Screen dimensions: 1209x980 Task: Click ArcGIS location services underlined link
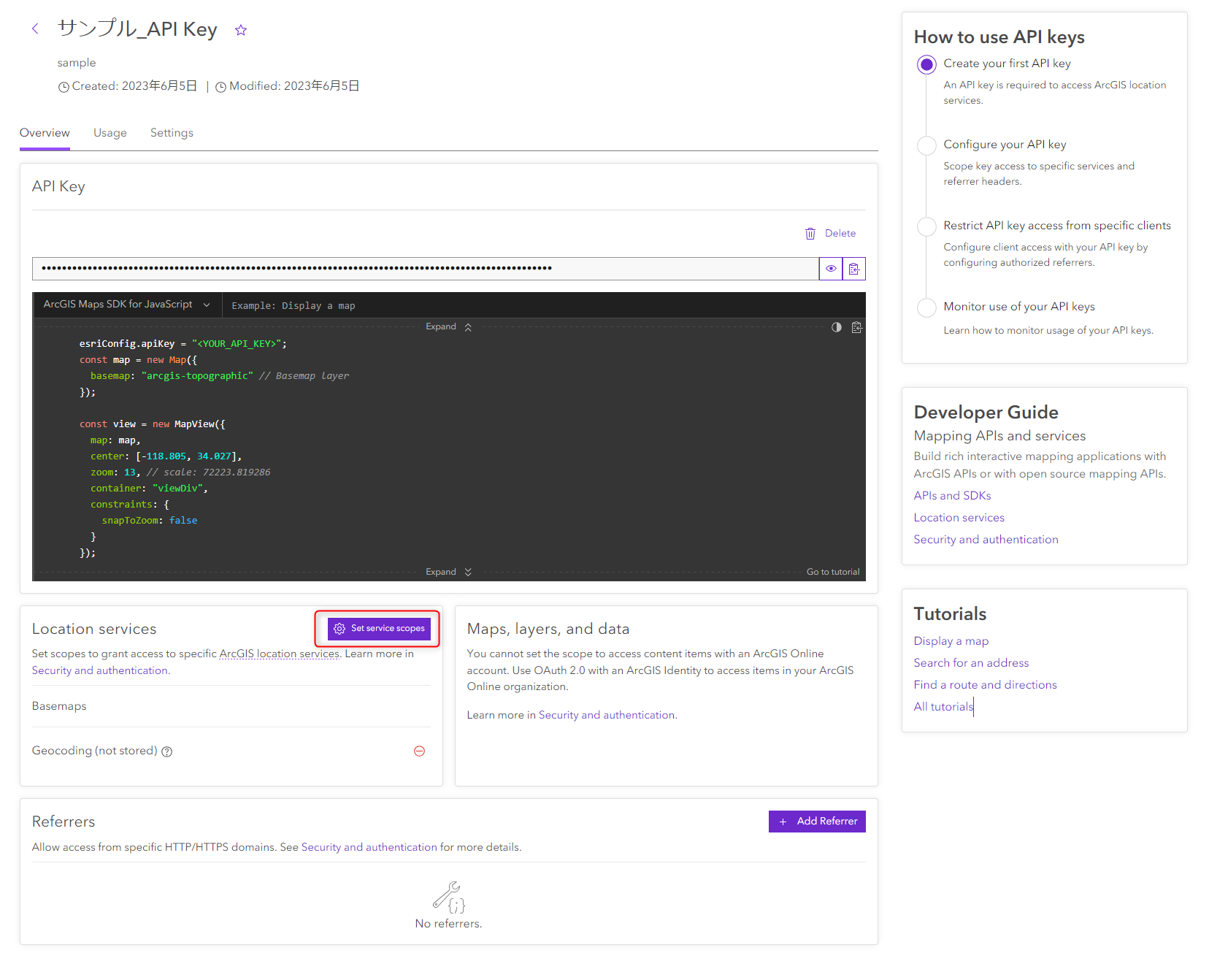pos(280,654)
